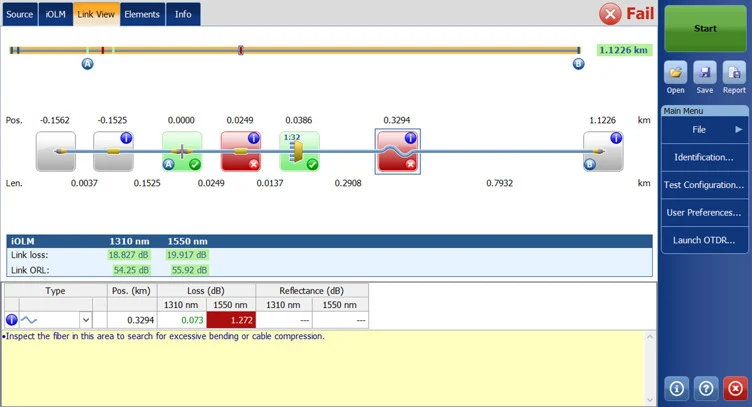Switch to the Elements tab
This screenshot has height=407, width=752.
(x=142, y=14)
